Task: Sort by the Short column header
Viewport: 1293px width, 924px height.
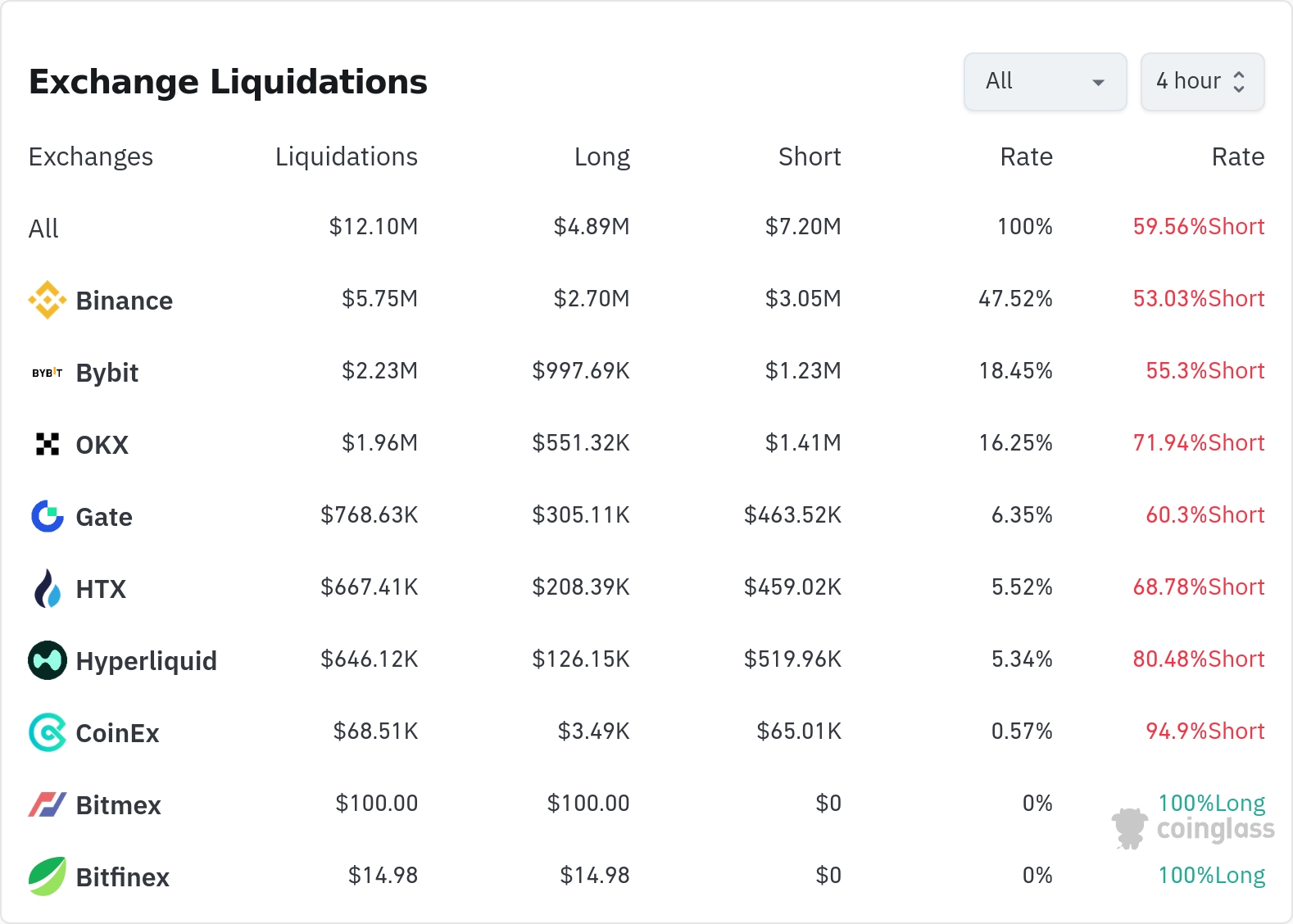Action: point(810,156)
